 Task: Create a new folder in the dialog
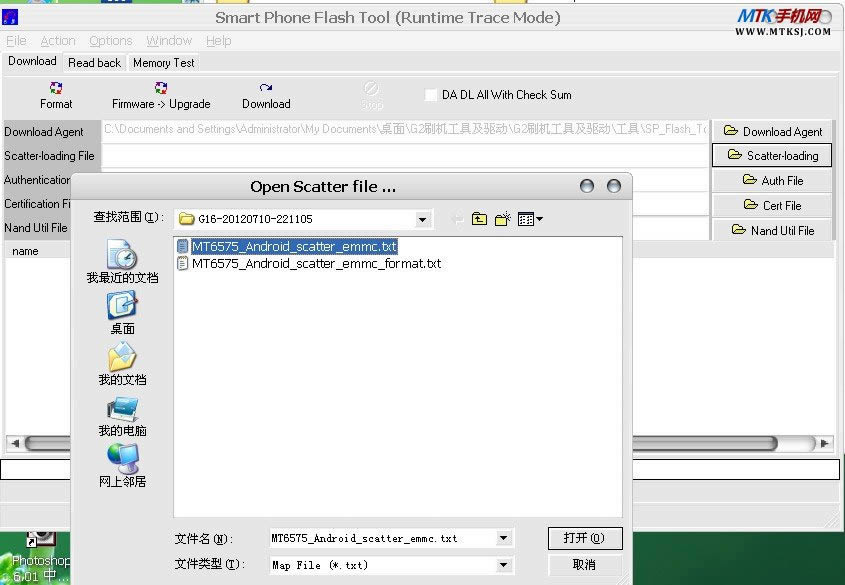(502, 219)
